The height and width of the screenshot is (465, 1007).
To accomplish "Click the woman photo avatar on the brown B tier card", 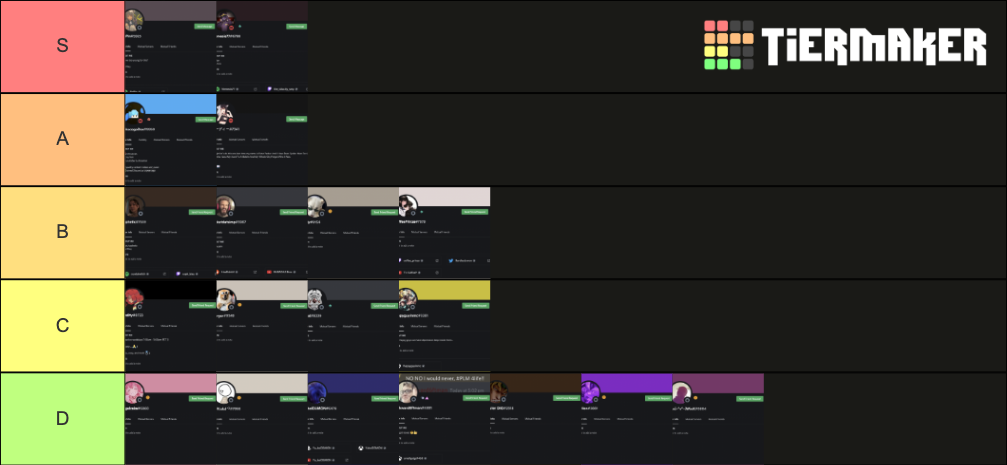I will 134,206.
